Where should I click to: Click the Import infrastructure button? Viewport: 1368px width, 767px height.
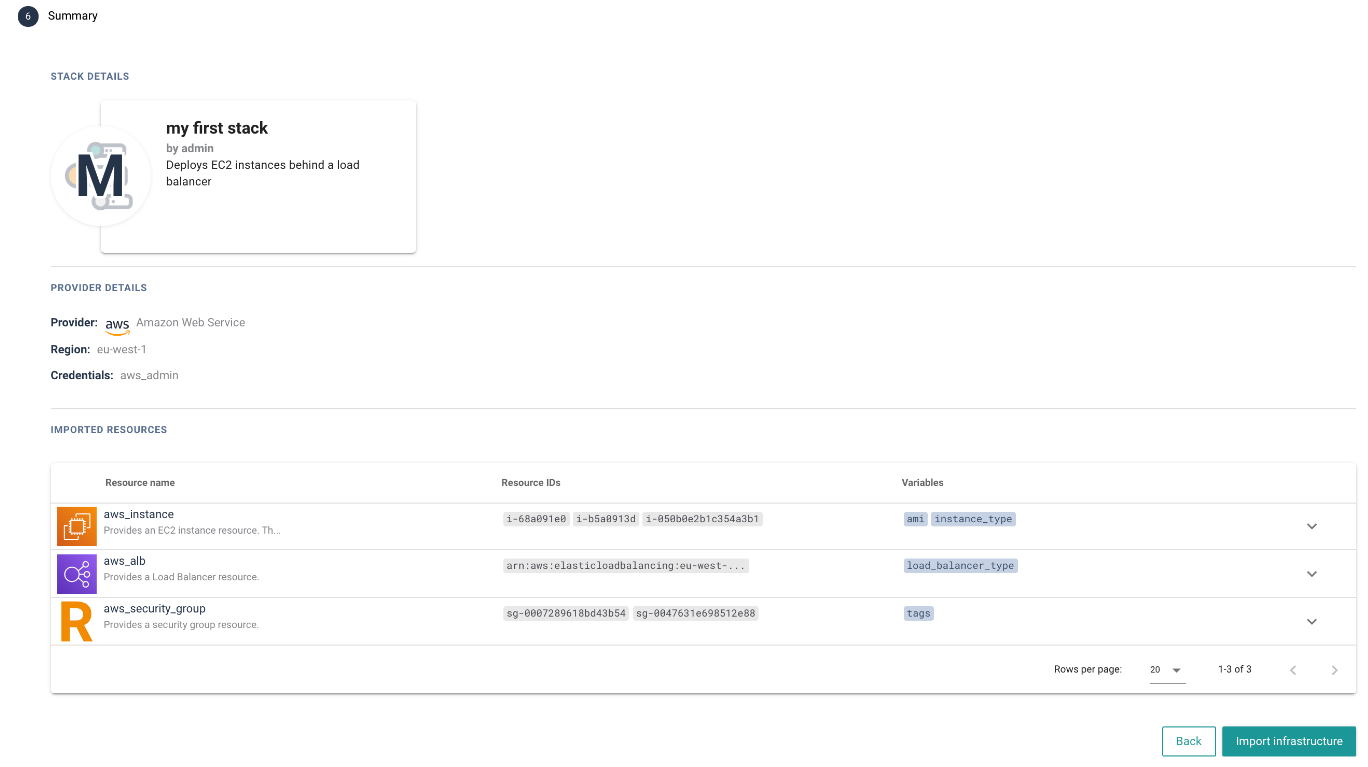coord(1288,741)
